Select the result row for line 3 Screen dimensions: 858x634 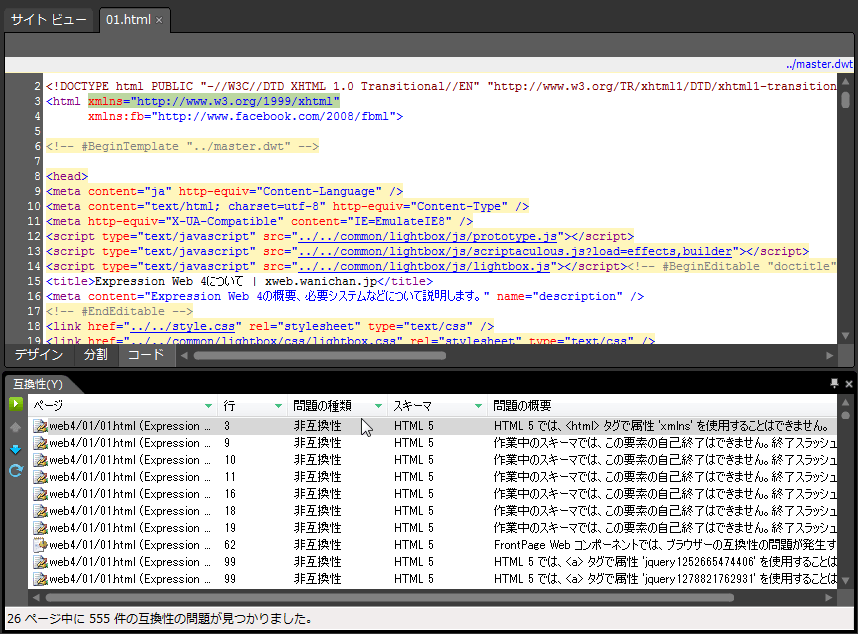click(433, 426)
